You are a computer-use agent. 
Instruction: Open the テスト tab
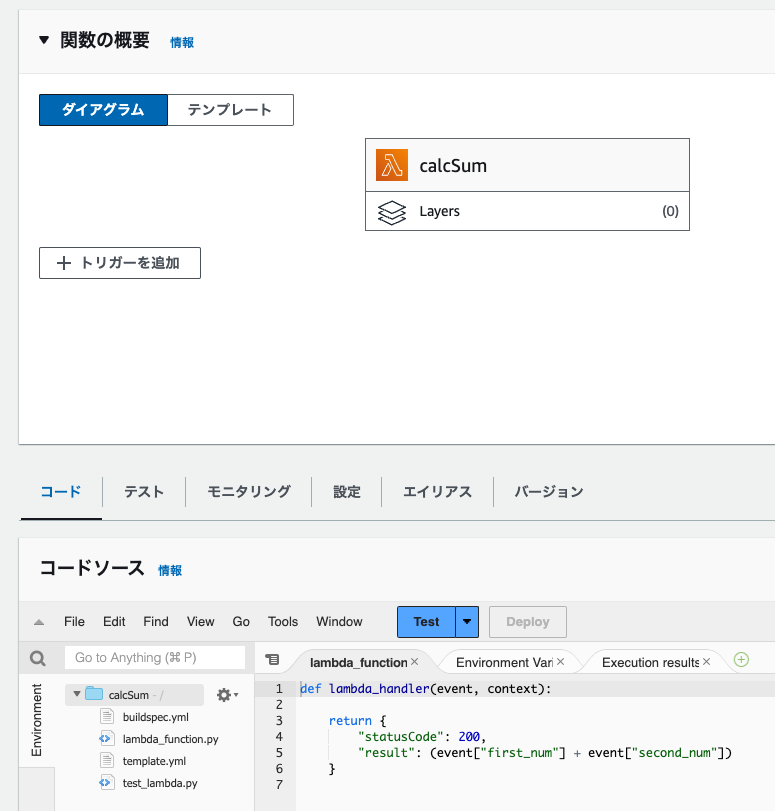coord(144,492)
